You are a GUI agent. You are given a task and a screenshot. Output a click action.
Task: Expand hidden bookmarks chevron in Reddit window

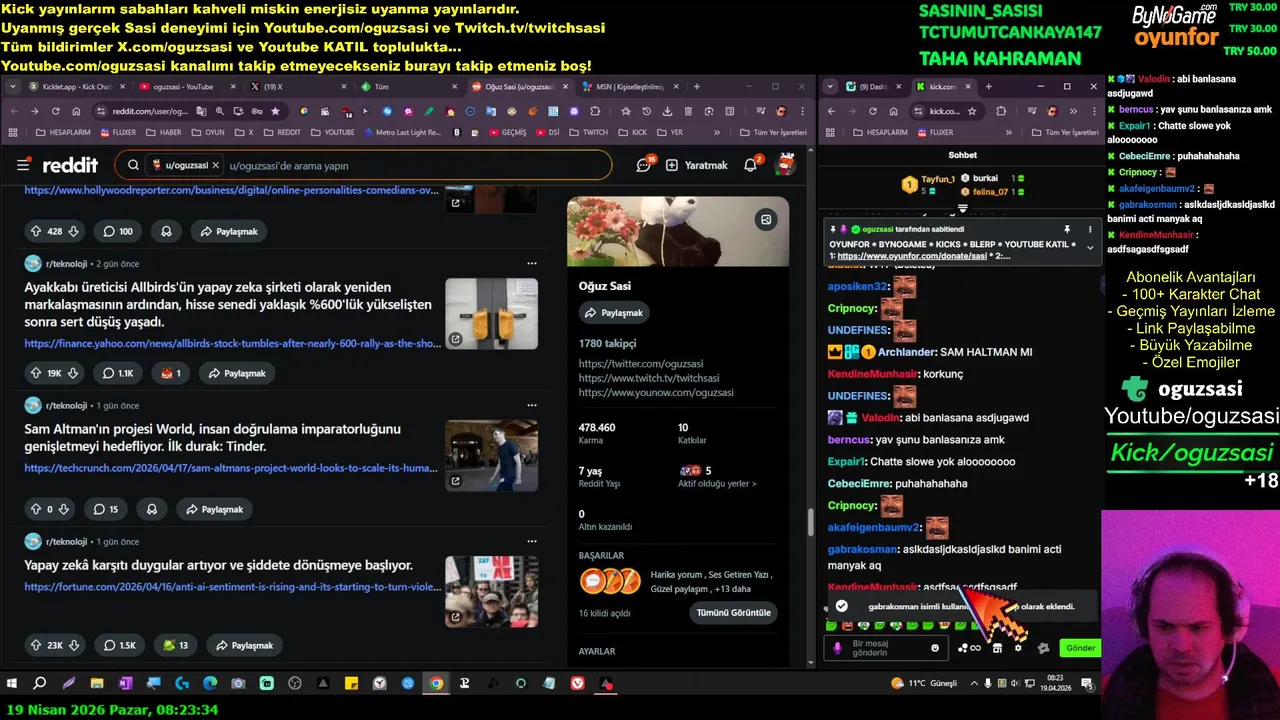(x=716, y=132)
